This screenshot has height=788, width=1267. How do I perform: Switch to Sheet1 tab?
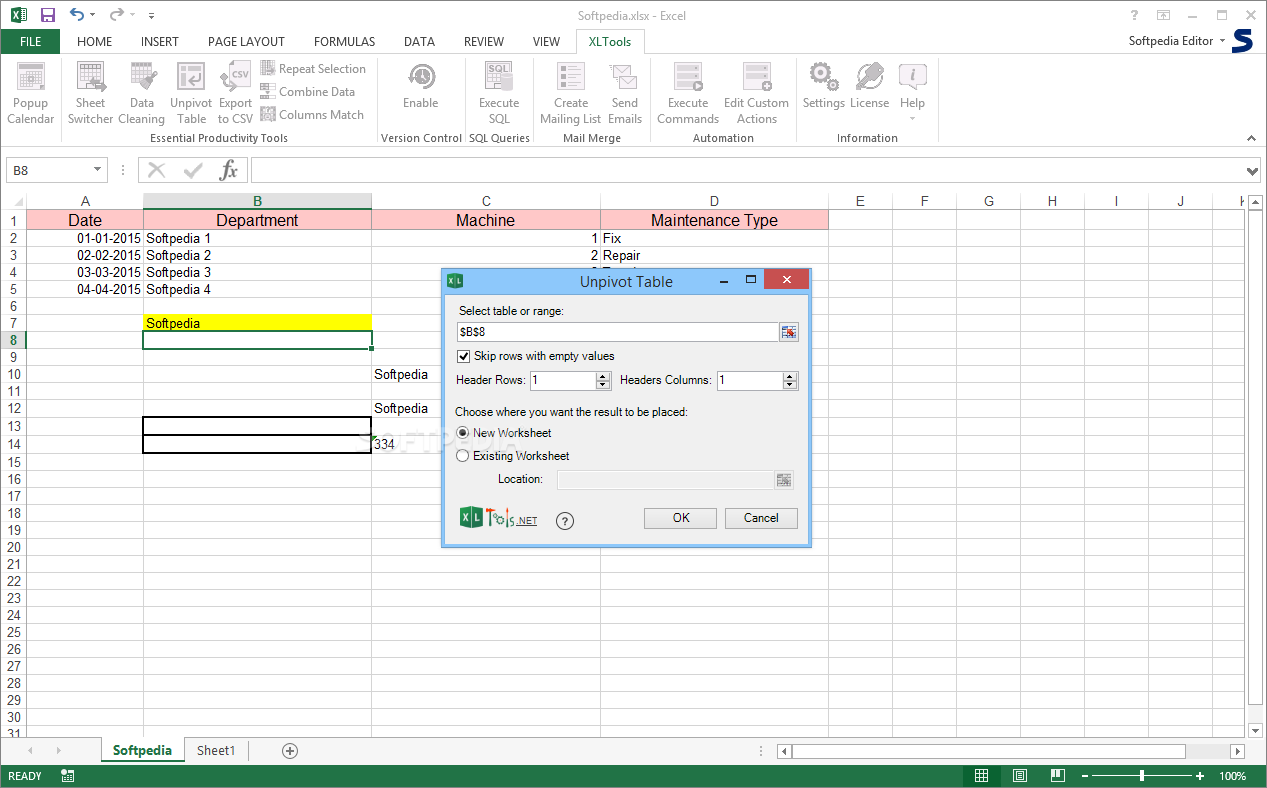[216, 750]
